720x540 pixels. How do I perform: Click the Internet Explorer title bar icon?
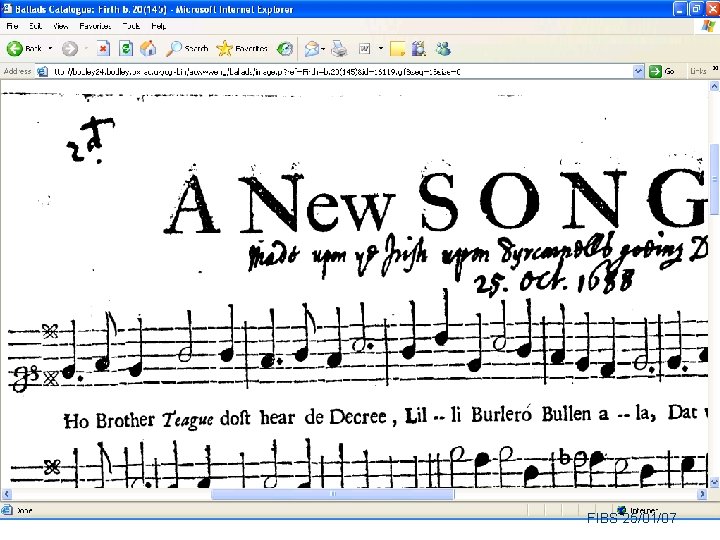6,9
